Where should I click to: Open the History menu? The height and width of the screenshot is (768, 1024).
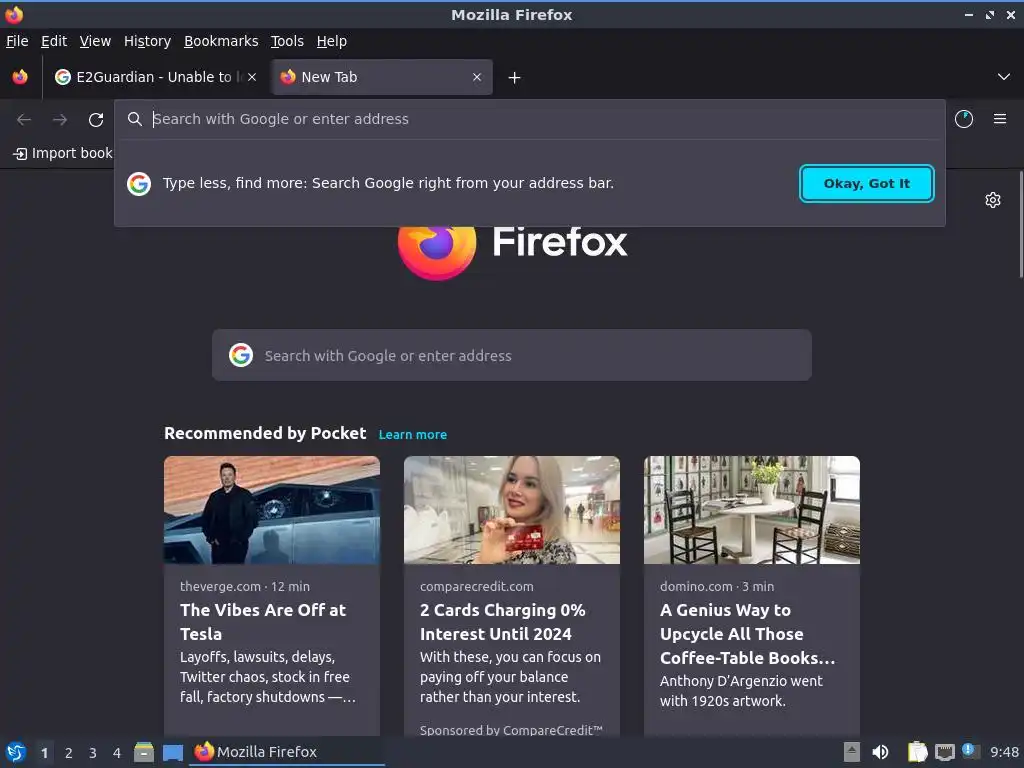[148, 41]
